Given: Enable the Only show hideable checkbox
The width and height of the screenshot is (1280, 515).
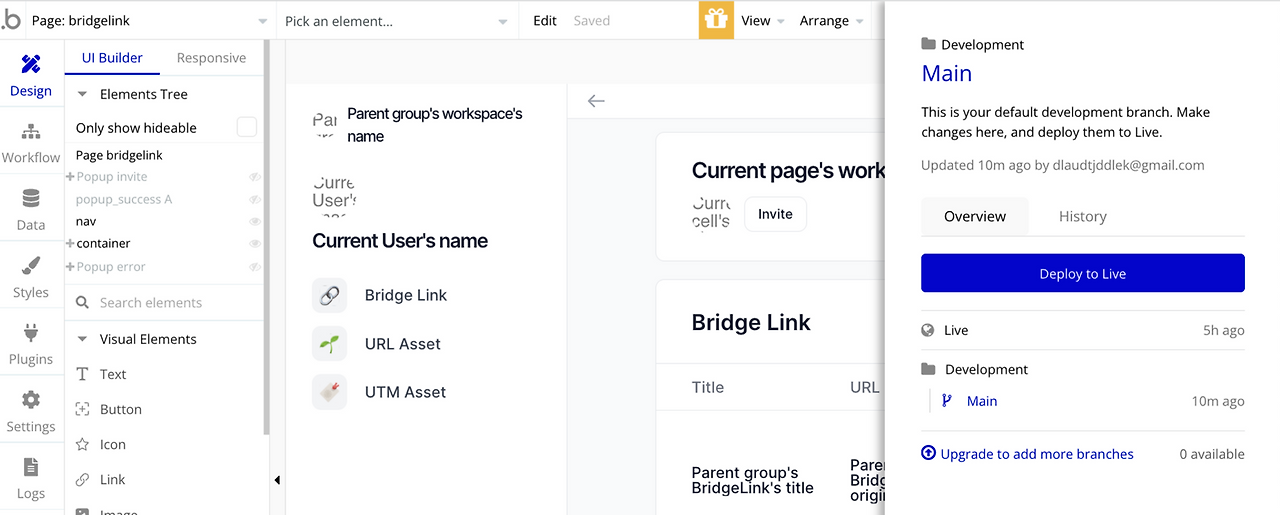Looking at the screenshot, I should coord(246,127).
